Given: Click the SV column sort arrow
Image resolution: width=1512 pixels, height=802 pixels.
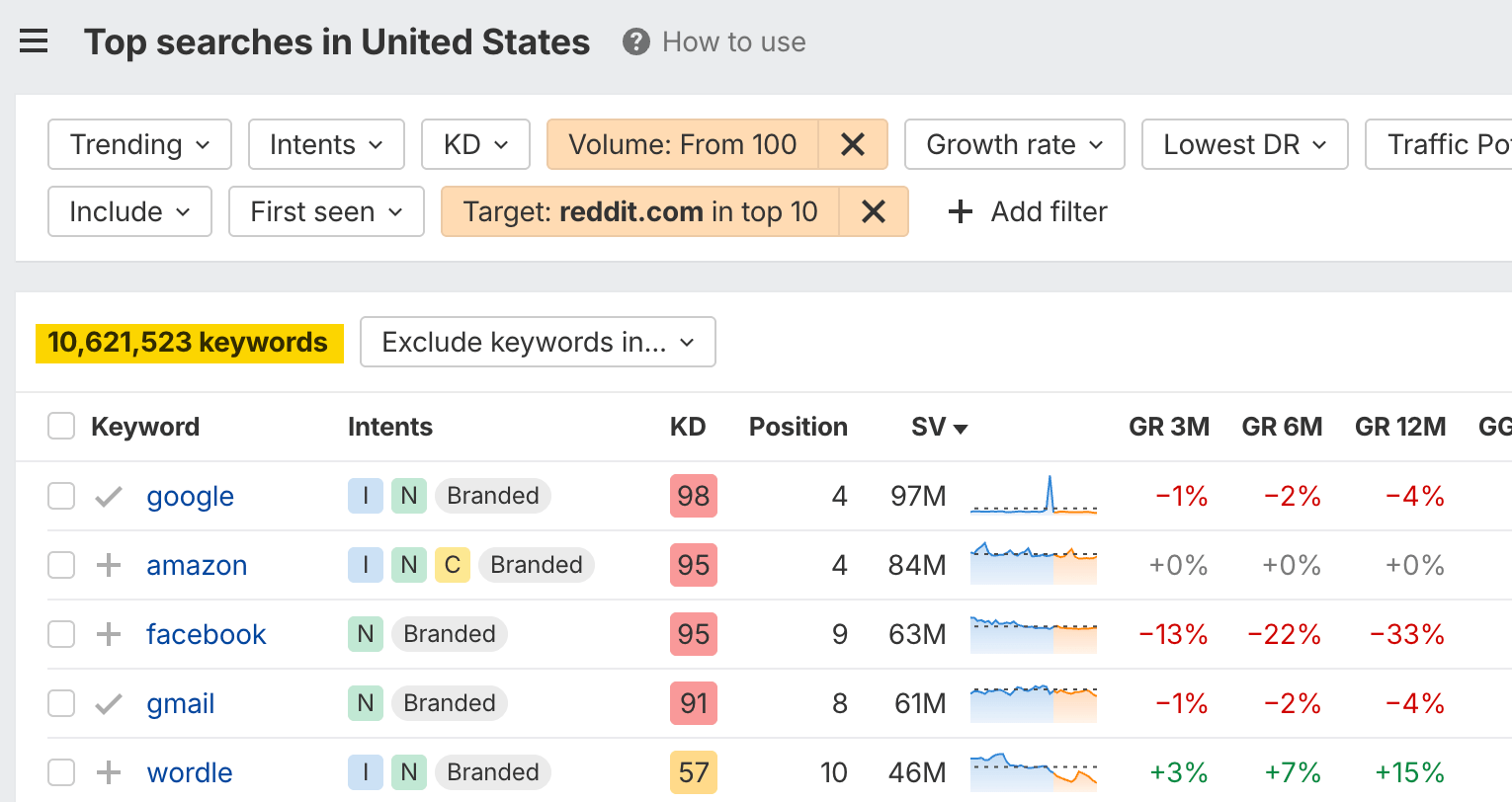Looking at the screenshot, I should coord(960,428).
